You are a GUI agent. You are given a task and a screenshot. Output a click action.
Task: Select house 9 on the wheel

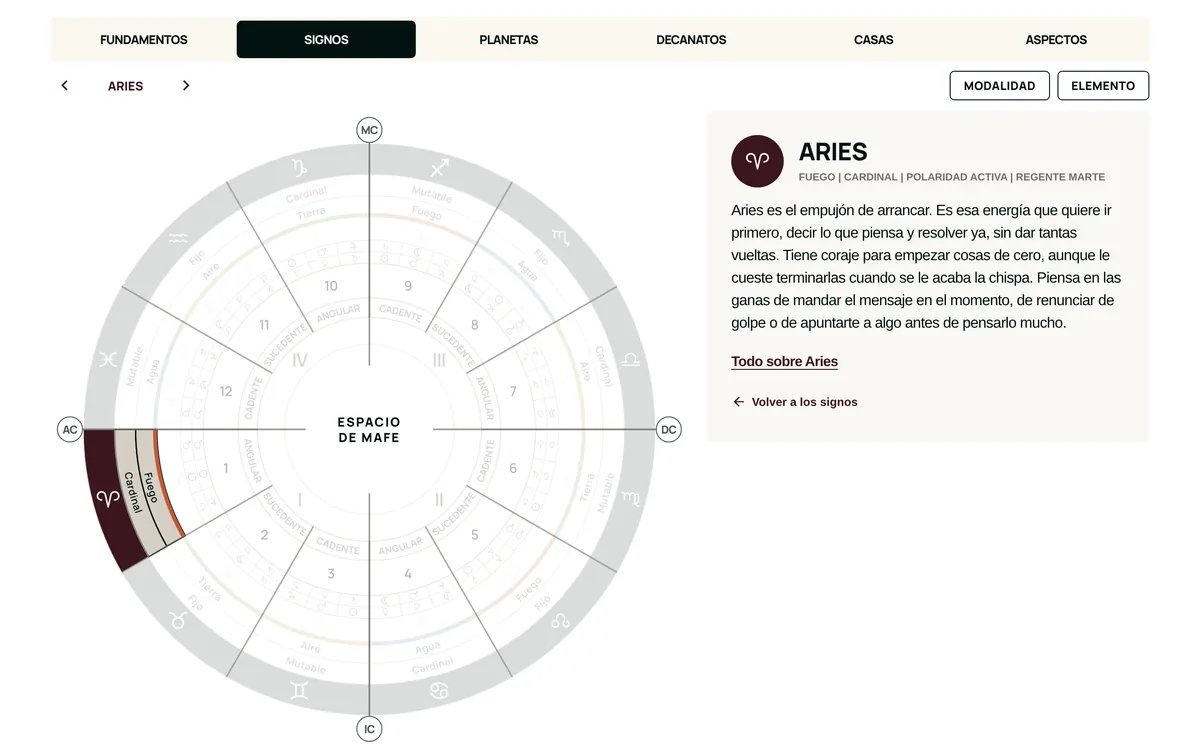tap(408, 286)
